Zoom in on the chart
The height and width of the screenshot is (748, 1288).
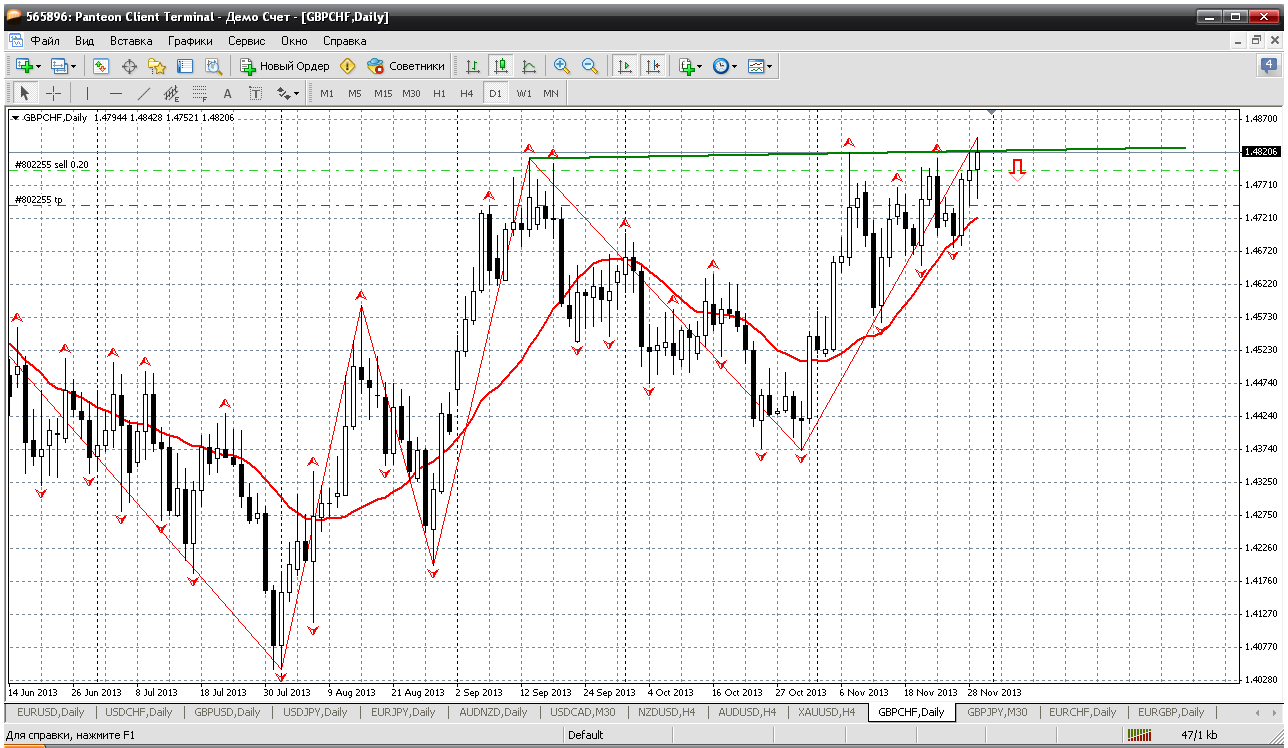[x=562, y=66]
